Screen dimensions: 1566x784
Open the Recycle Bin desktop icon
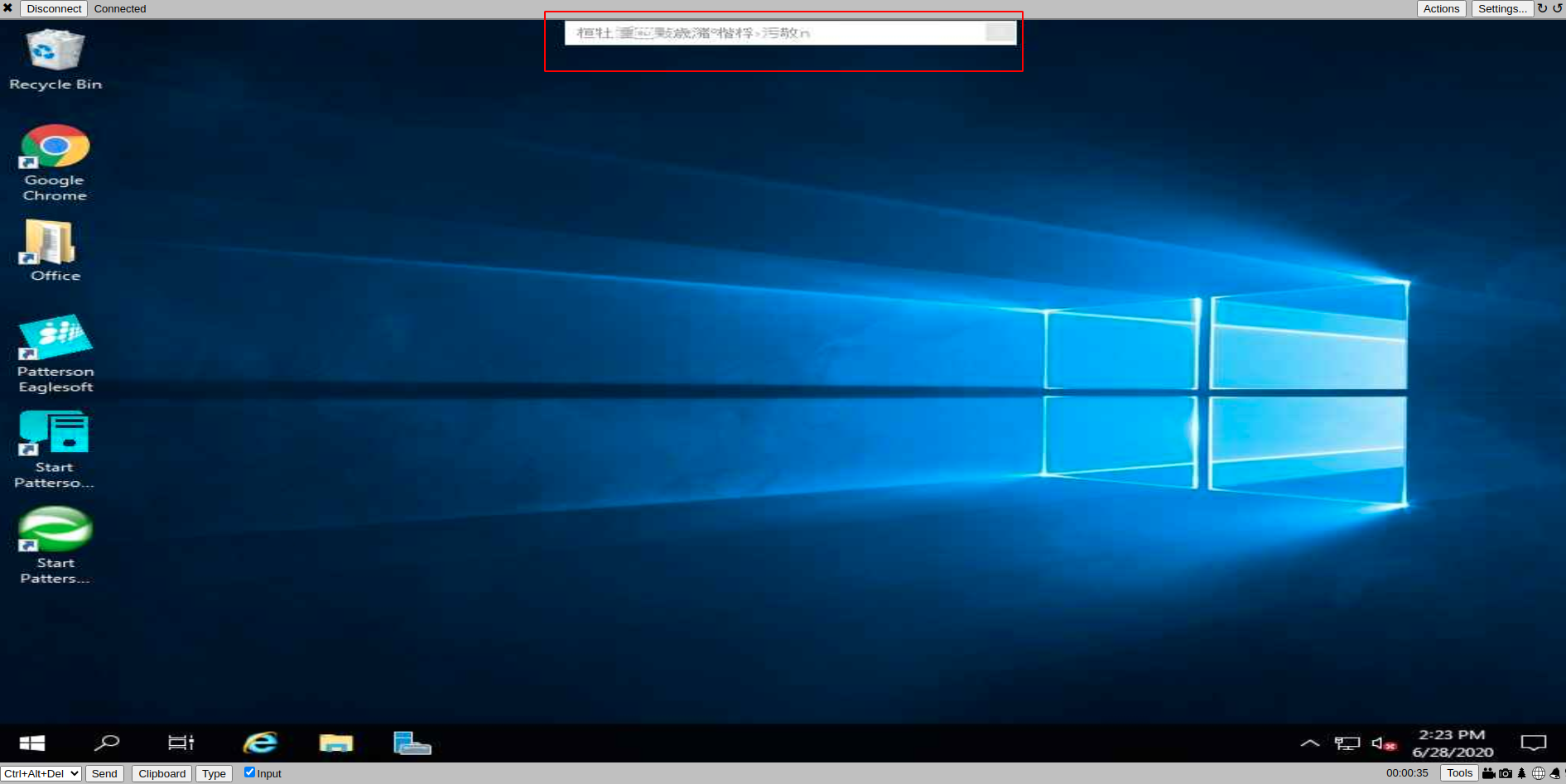[55, 60]
